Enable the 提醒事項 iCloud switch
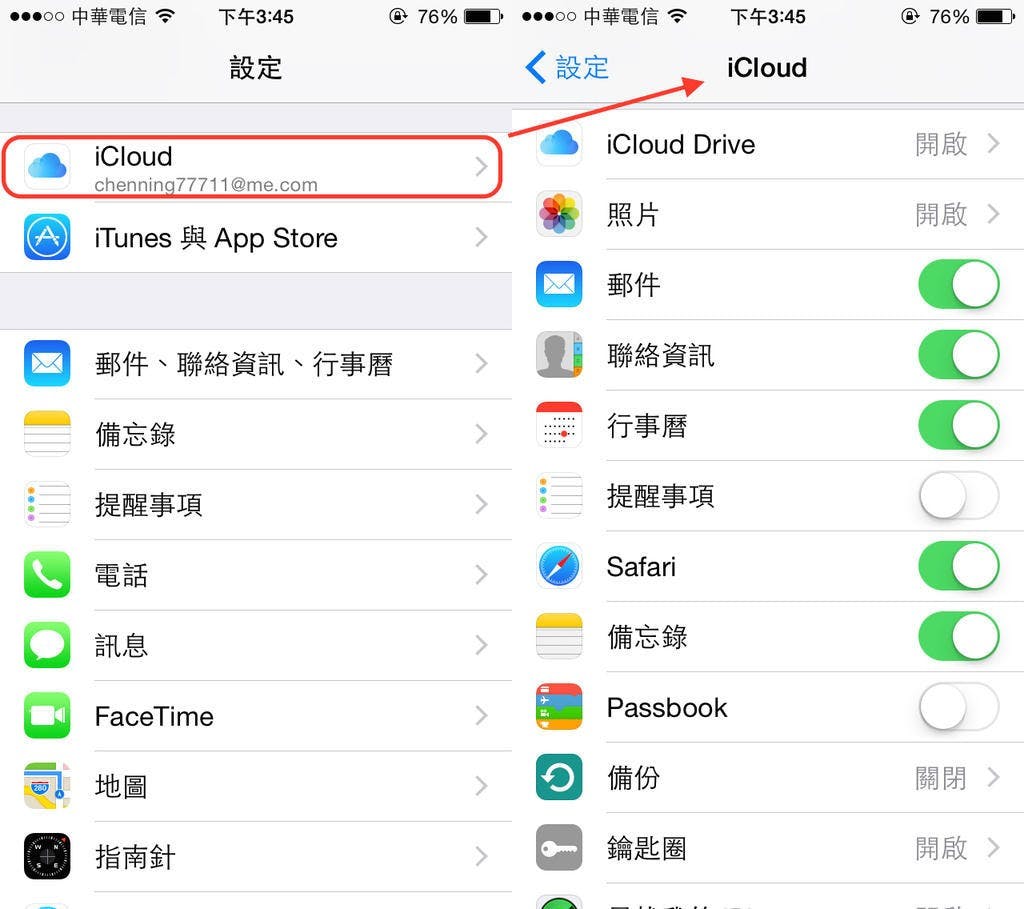Screen dimensions: 1024x909 (x=958, y=496)
